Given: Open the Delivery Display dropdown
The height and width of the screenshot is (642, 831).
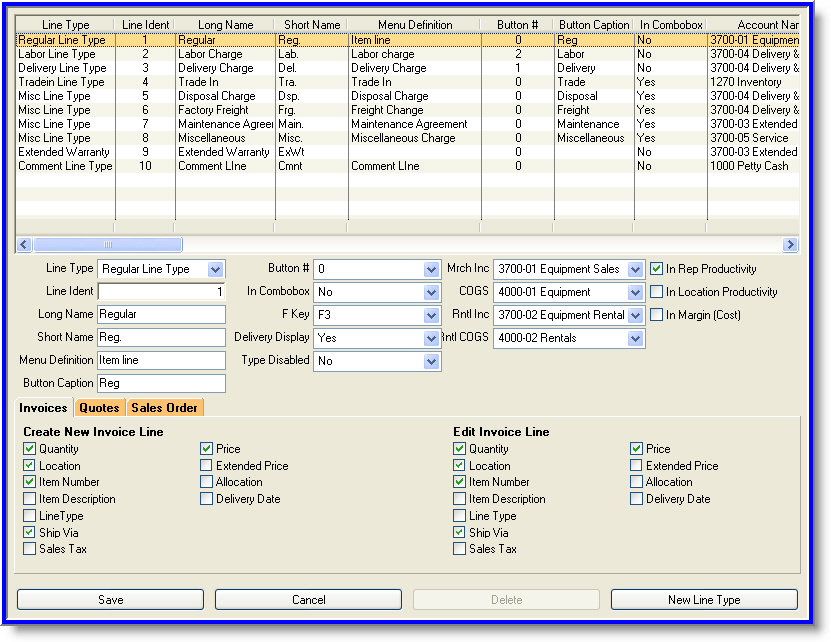Looking at the screenshot, I should point(431,338).
